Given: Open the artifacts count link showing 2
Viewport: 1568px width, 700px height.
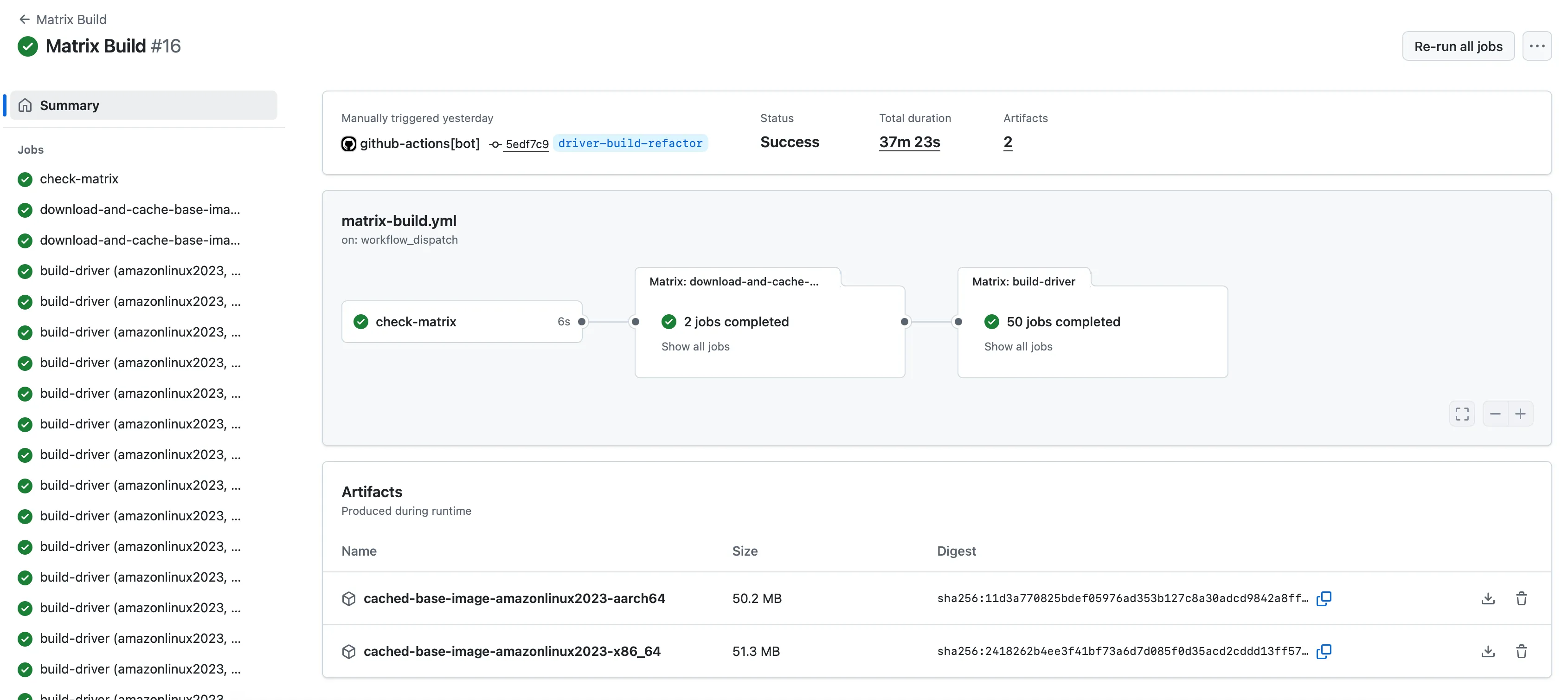Looking at the screenshot, I should click(1007, 142).
